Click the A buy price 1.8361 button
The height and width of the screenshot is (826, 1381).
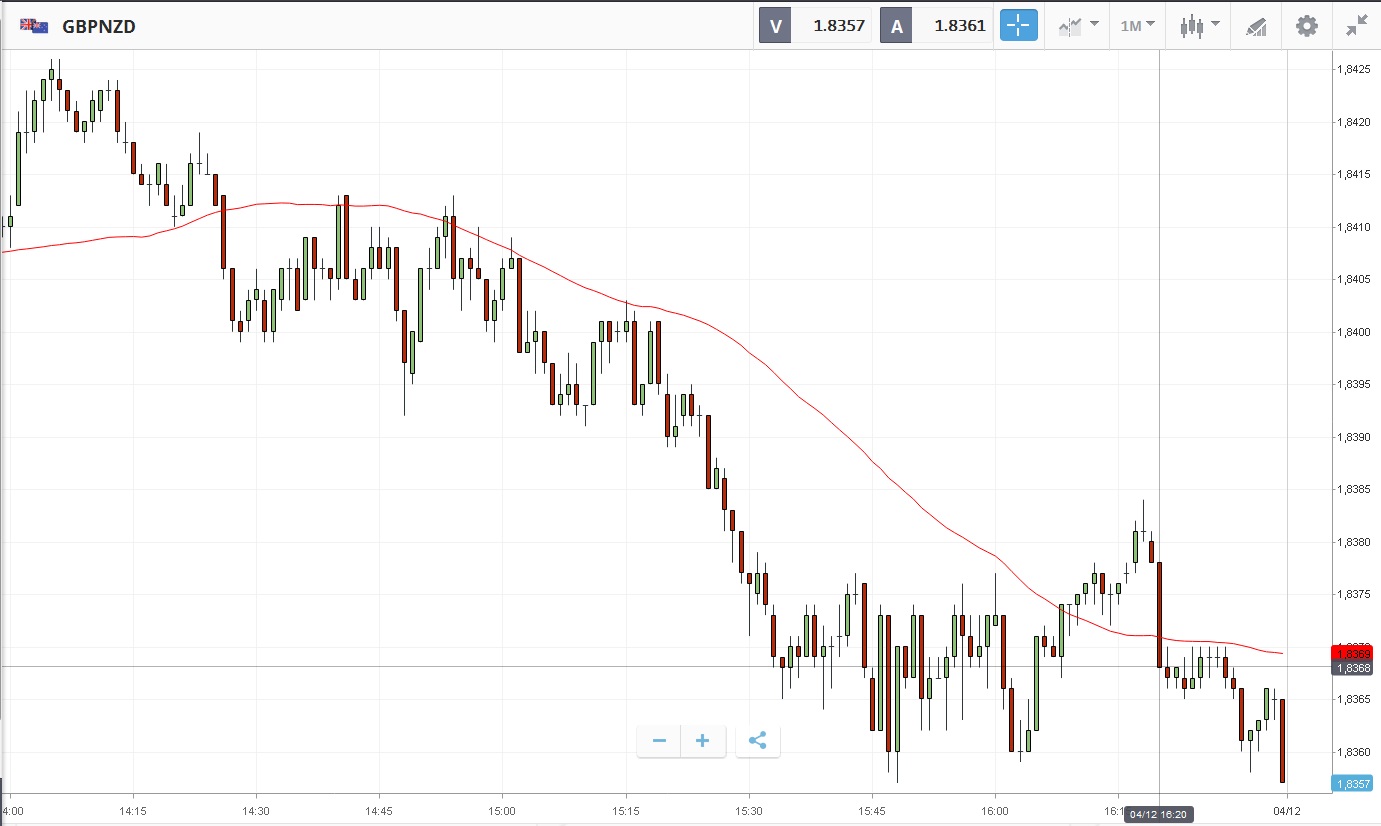tap(937, 26)
